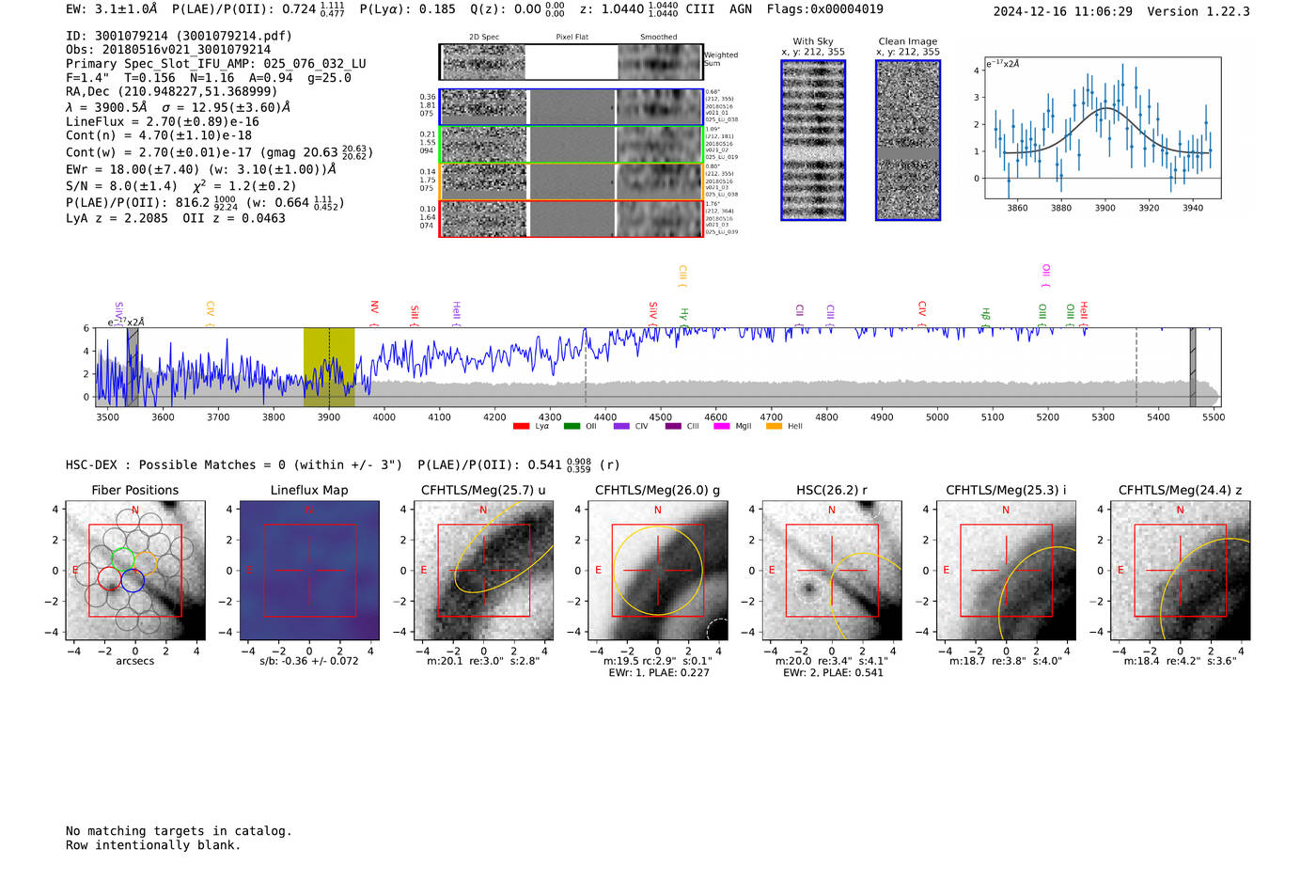Click the dark purple CIII legend swatch
The width and height of the screenshot is (1316, 896).
673,427
